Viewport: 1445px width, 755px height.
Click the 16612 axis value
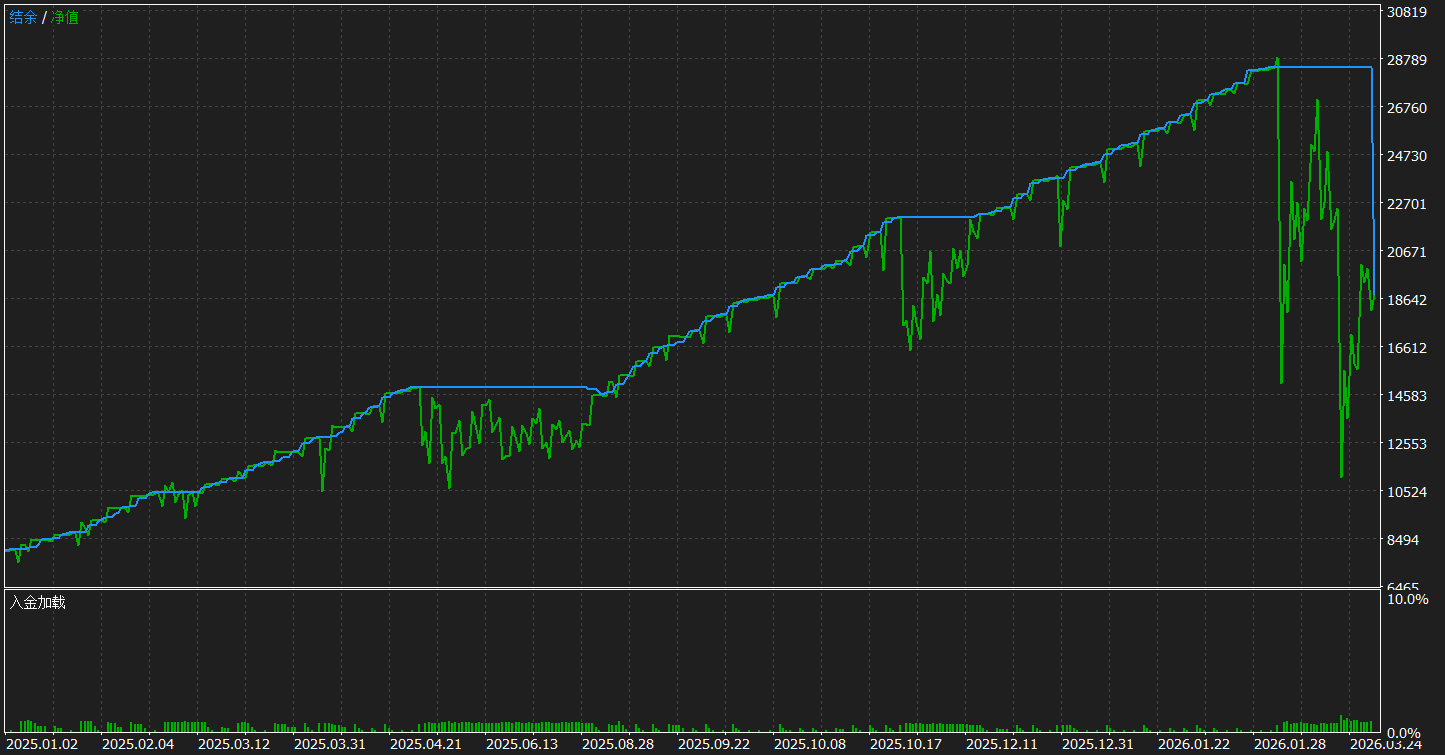click(x=1407, y=348)
